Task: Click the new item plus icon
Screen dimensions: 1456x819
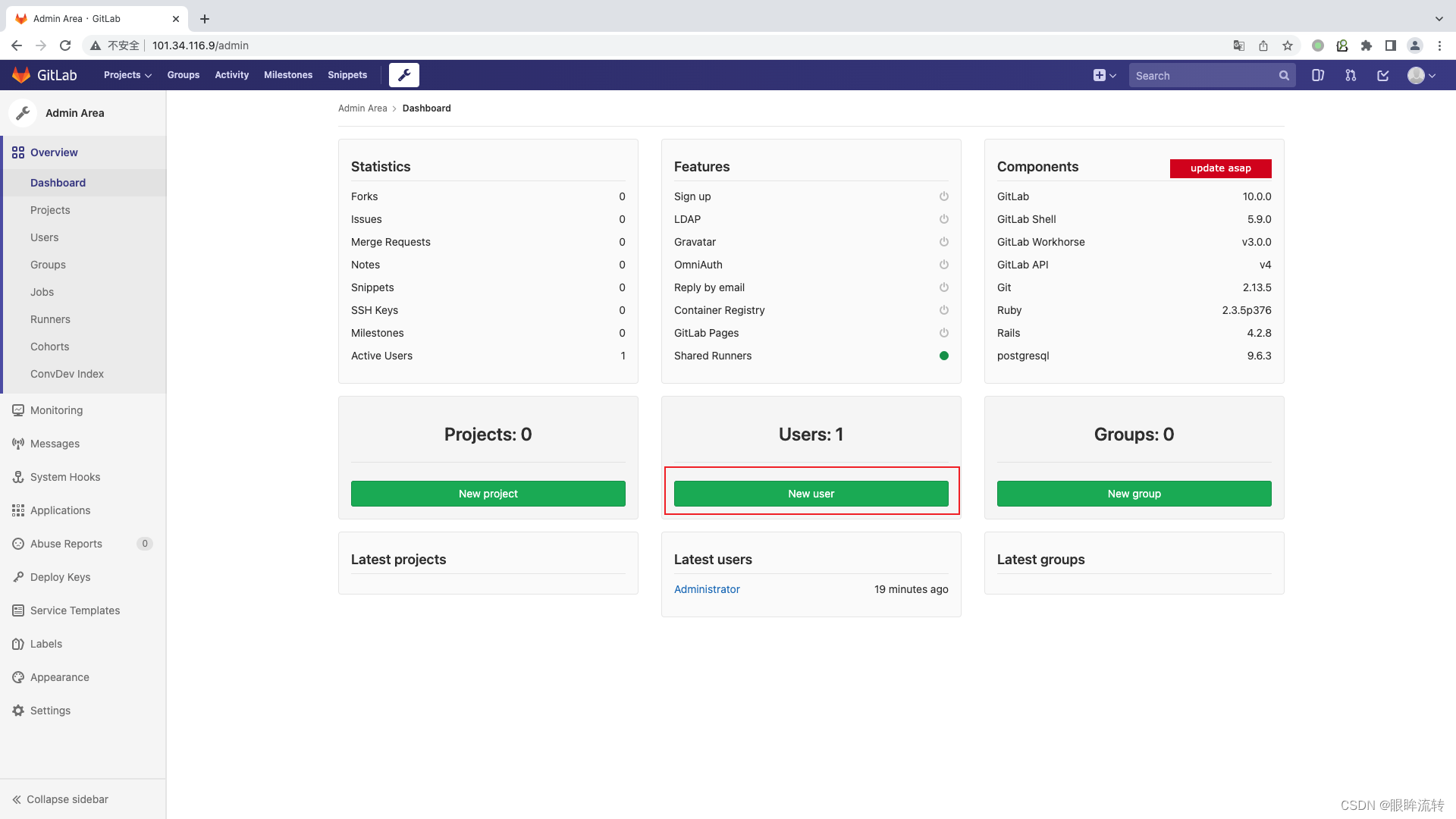Action: point(1099,75)
